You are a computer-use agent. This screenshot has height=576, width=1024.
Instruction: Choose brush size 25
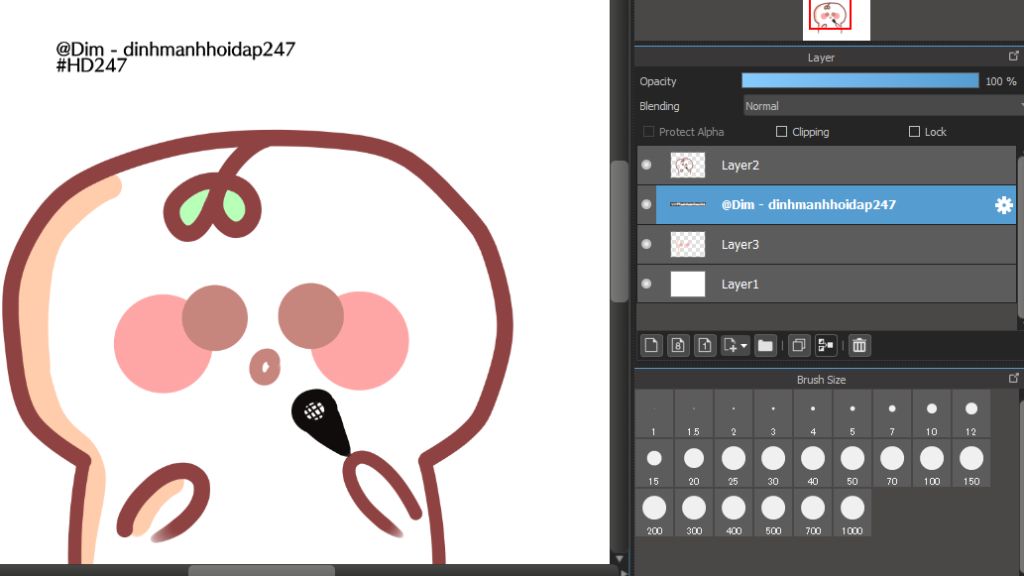point(733,464)
